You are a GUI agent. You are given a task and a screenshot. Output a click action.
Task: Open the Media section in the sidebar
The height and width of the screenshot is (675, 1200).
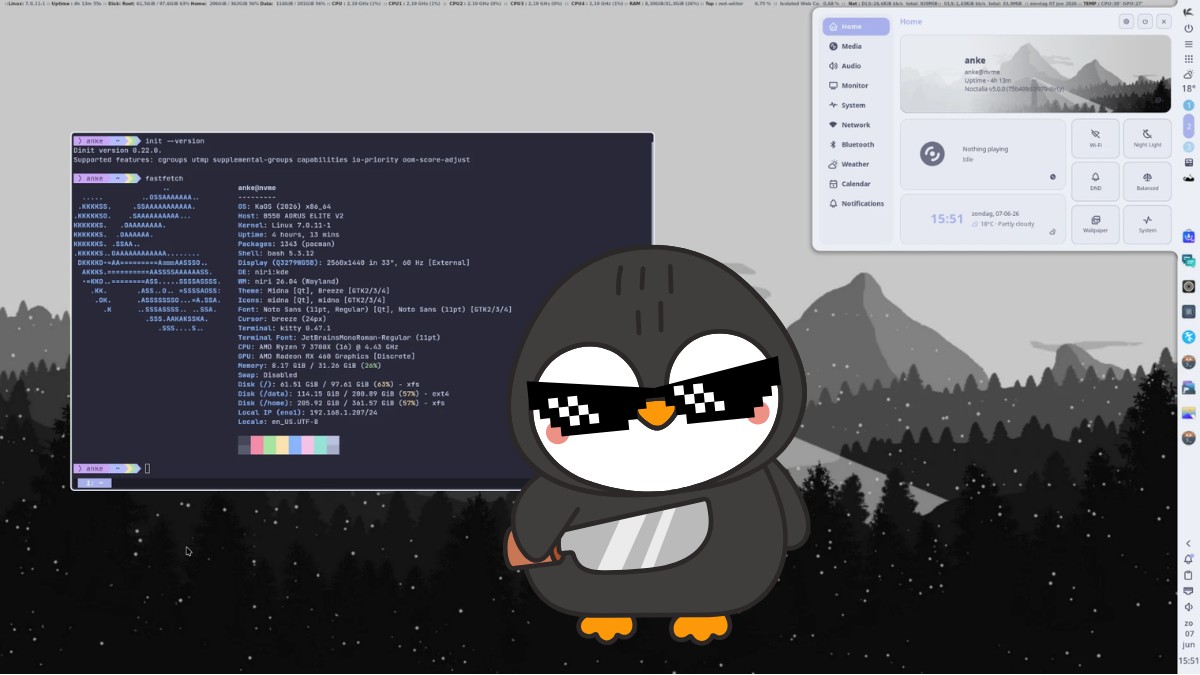[856, 46]
